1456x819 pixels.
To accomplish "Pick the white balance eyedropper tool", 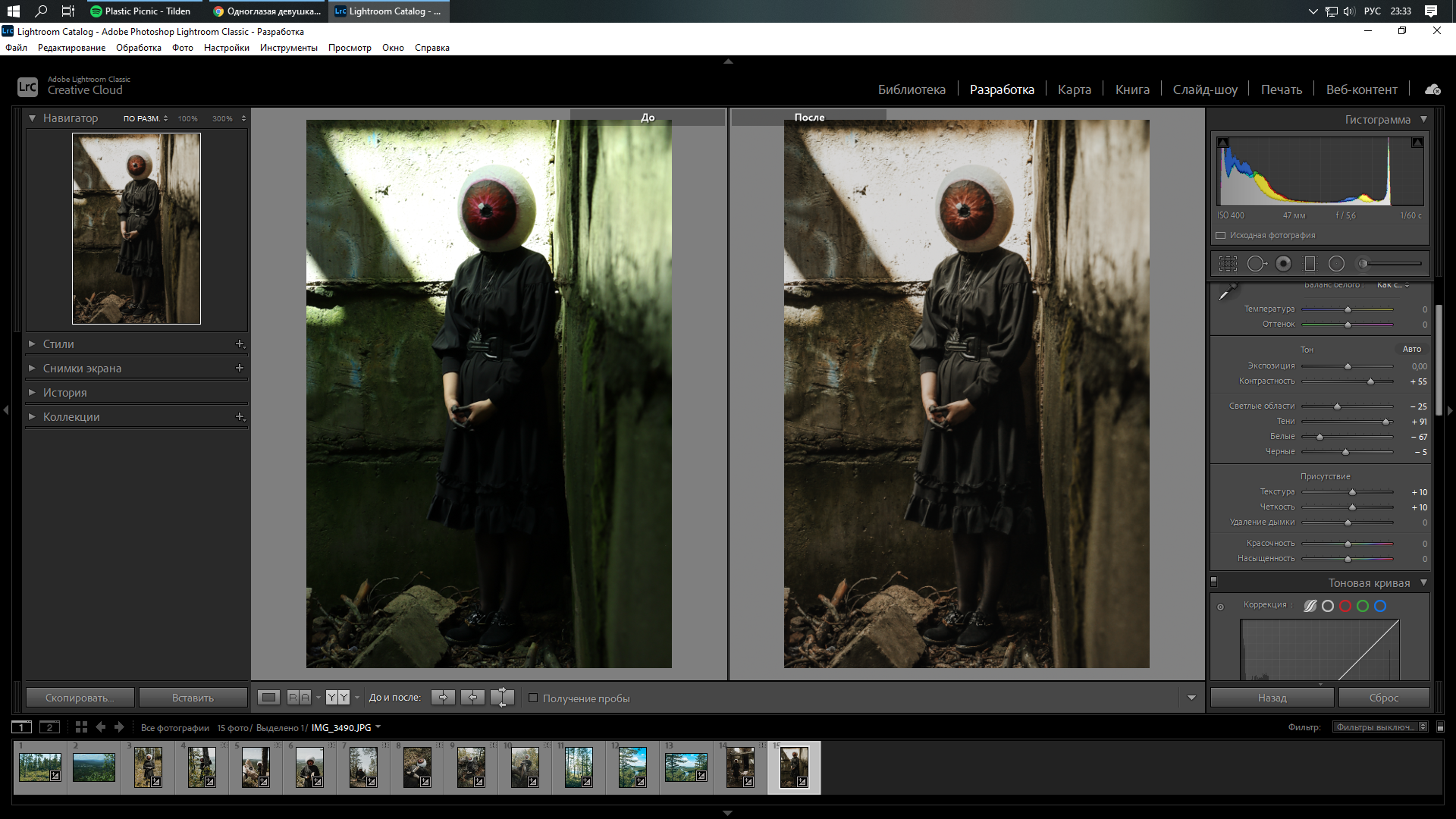I will click(x=1227, y=292).
